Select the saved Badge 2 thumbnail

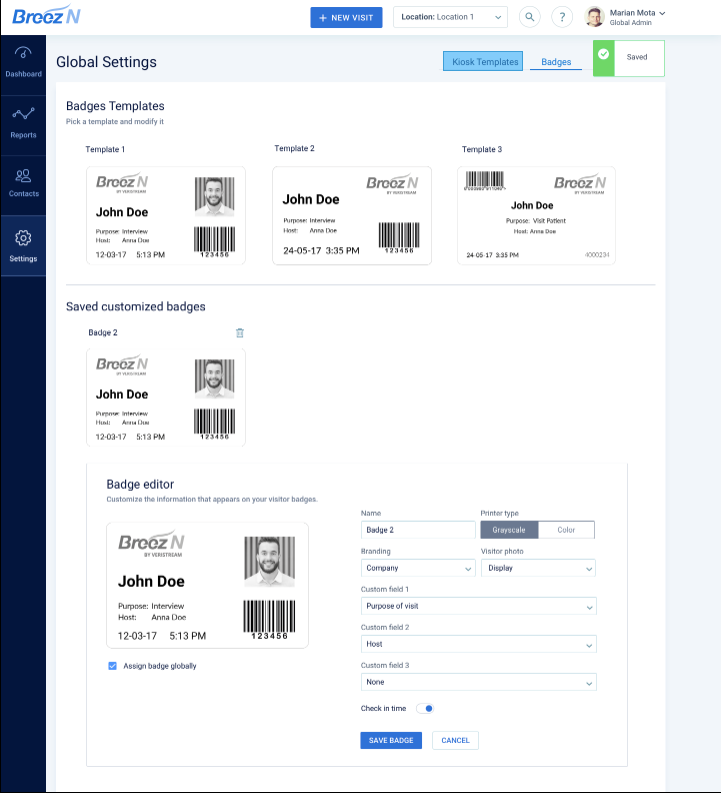(x=166, y=398)
